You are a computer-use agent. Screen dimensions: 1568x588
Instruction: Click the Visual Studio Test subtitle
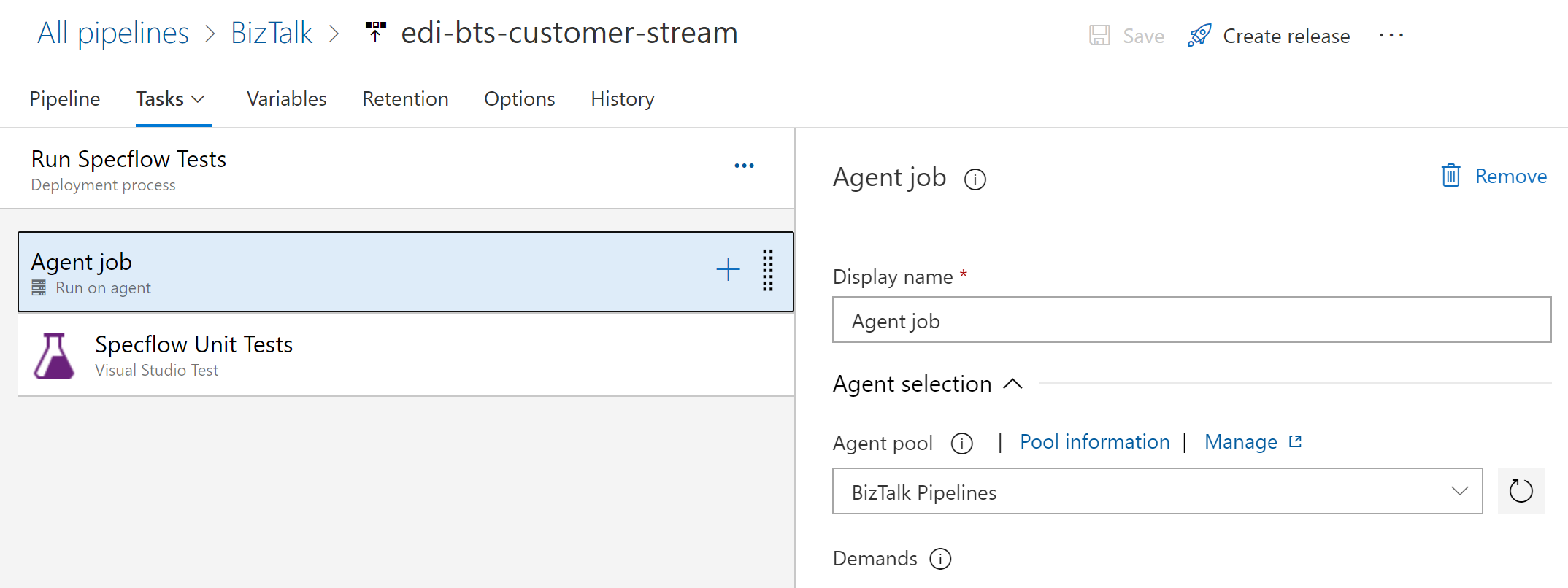[x=157, y=370]
